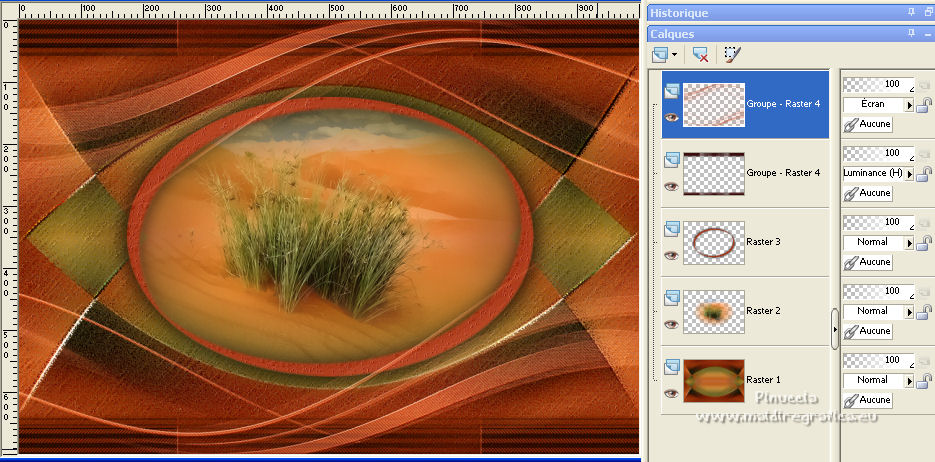Open the Luminance (H) blend mode dropdown

point(910,174)
